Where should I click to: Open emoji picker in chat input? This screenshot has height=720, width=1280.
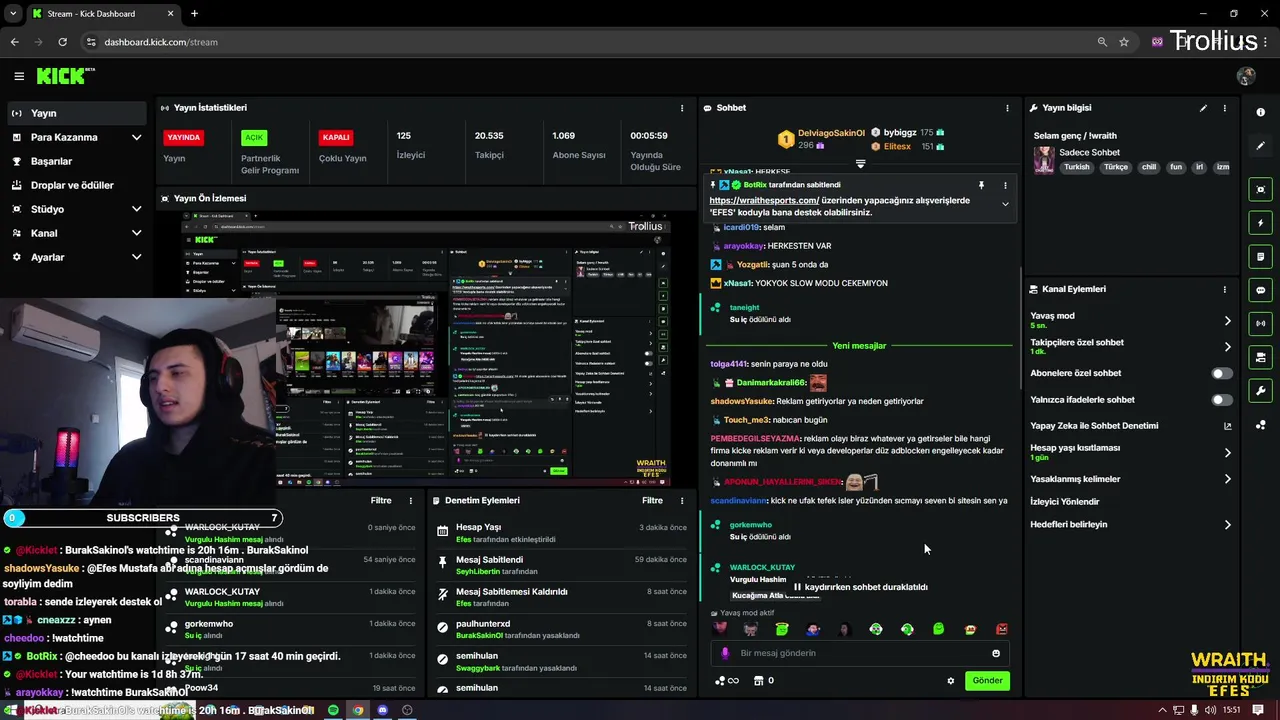996,653
